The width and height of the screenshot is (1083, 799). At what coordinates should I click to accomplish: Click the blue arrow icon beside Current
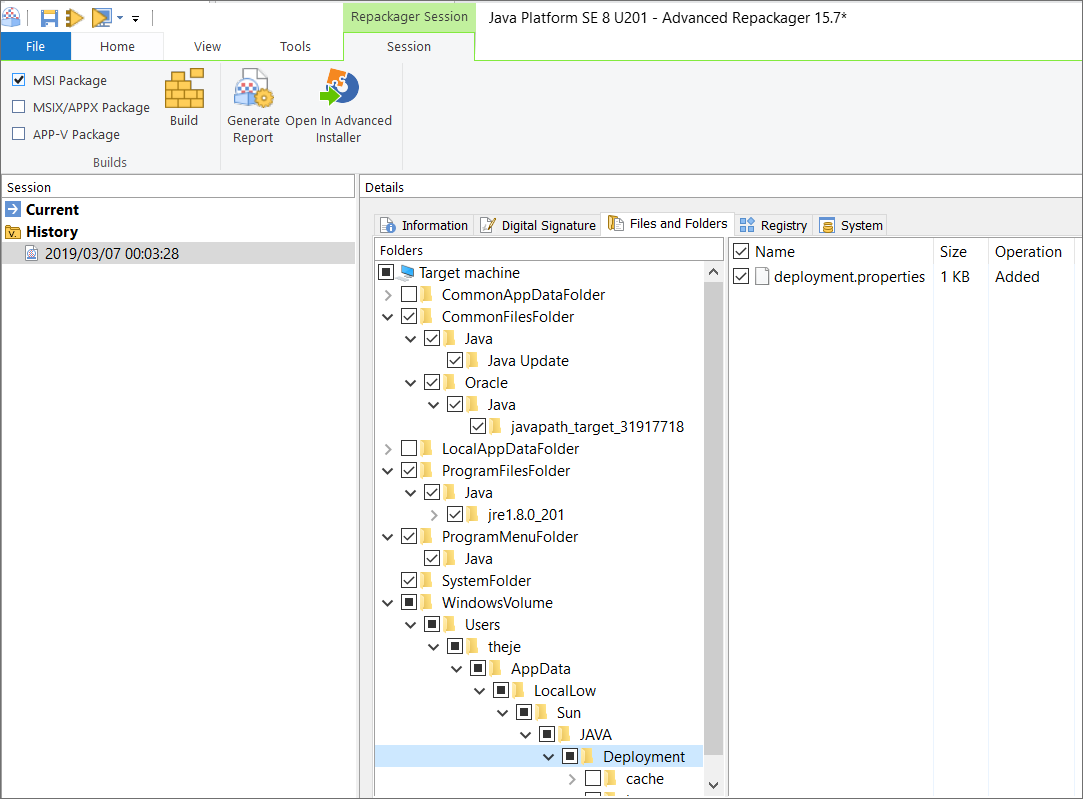point(13,209)
